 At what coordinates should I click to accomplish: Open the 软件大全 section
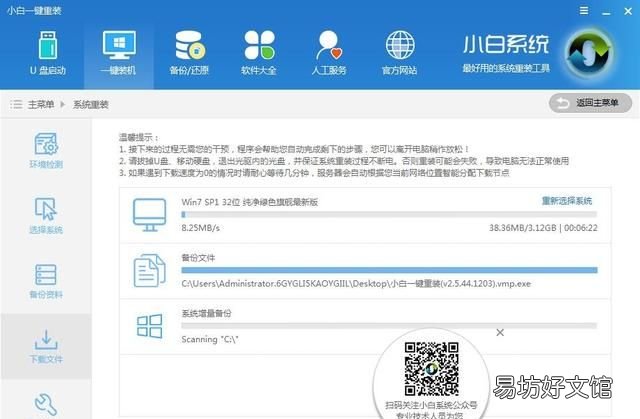point(259,53)
